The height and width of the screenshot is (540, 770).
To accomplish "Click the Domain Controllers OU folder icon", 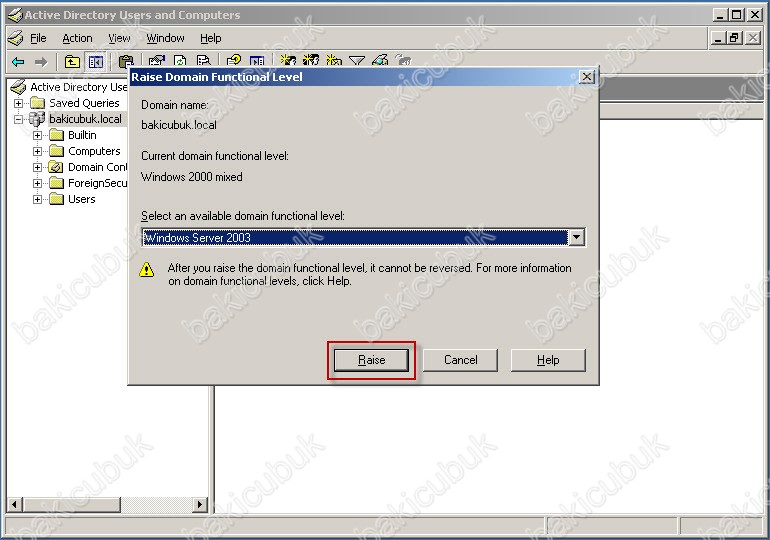I will coord(56,167).
